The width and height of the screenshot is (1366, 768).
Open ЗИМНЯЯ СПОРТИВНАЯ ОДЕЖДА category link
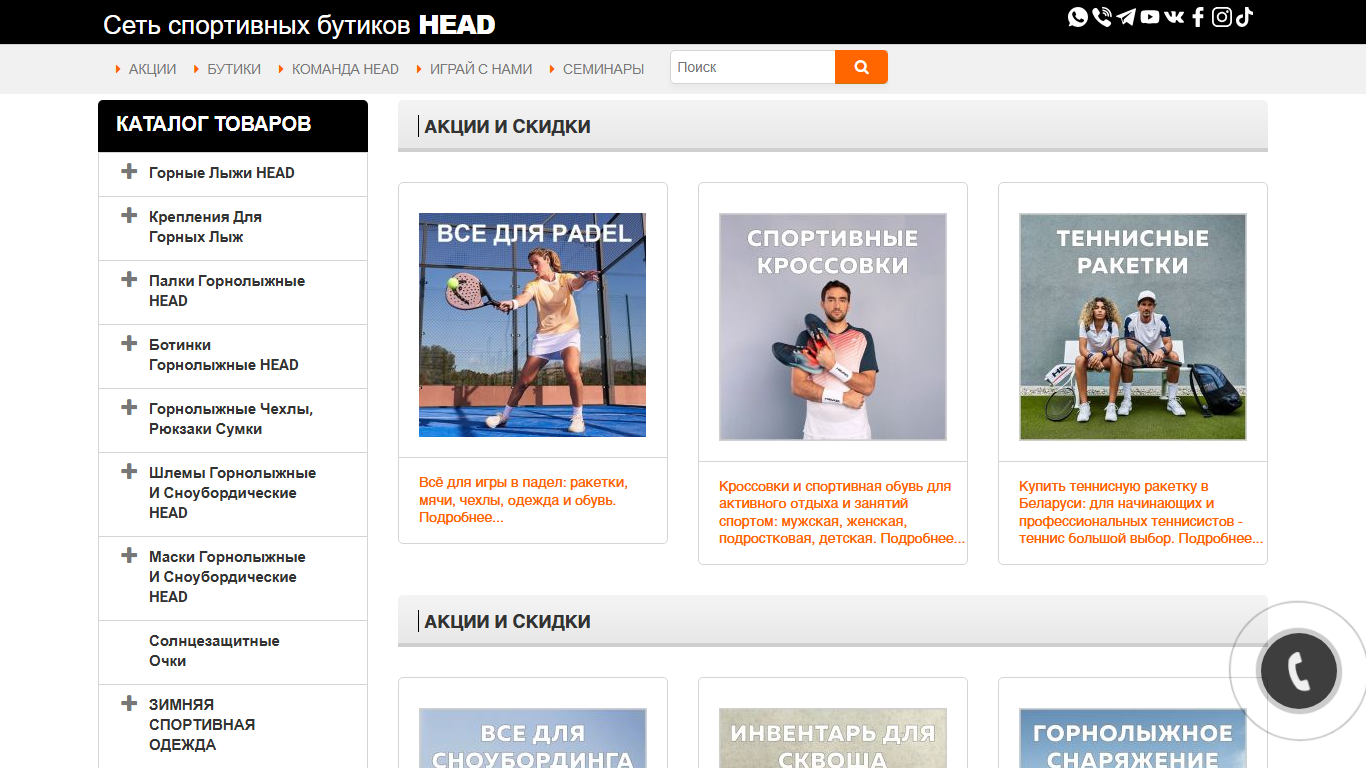click(202, 725)
